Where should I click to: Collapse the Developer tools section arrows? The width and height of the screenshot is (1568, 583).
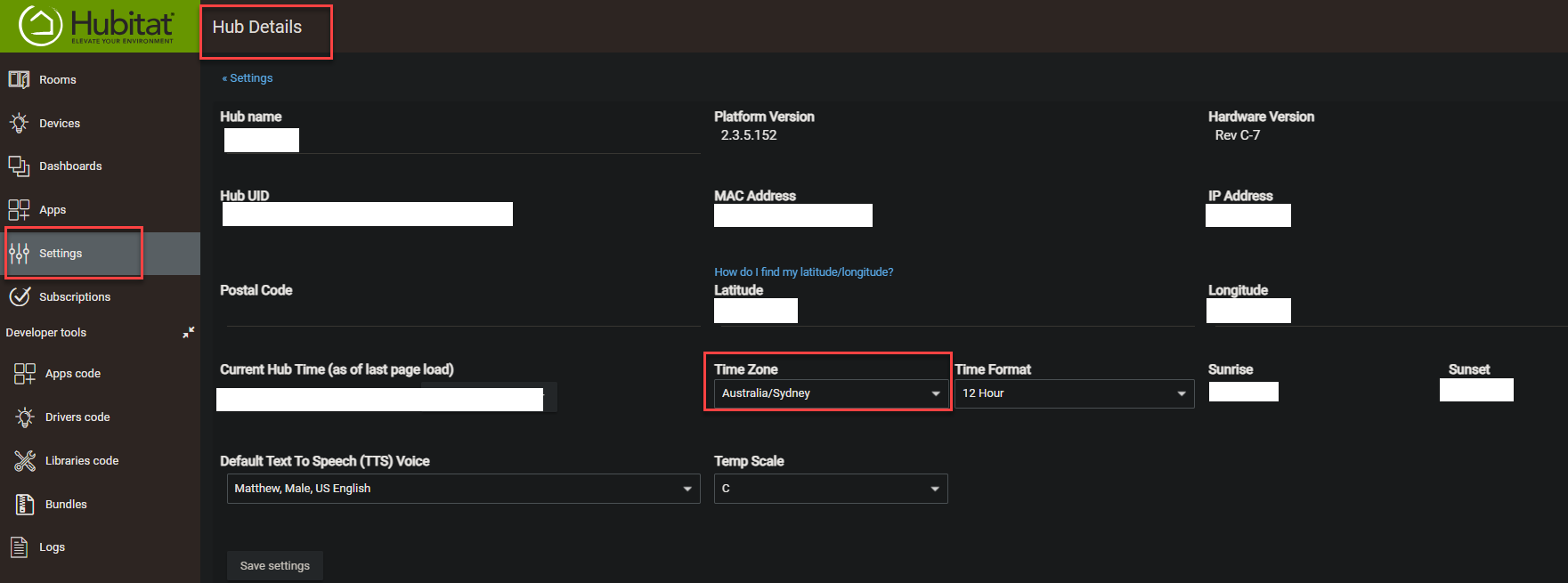point(189,332)
